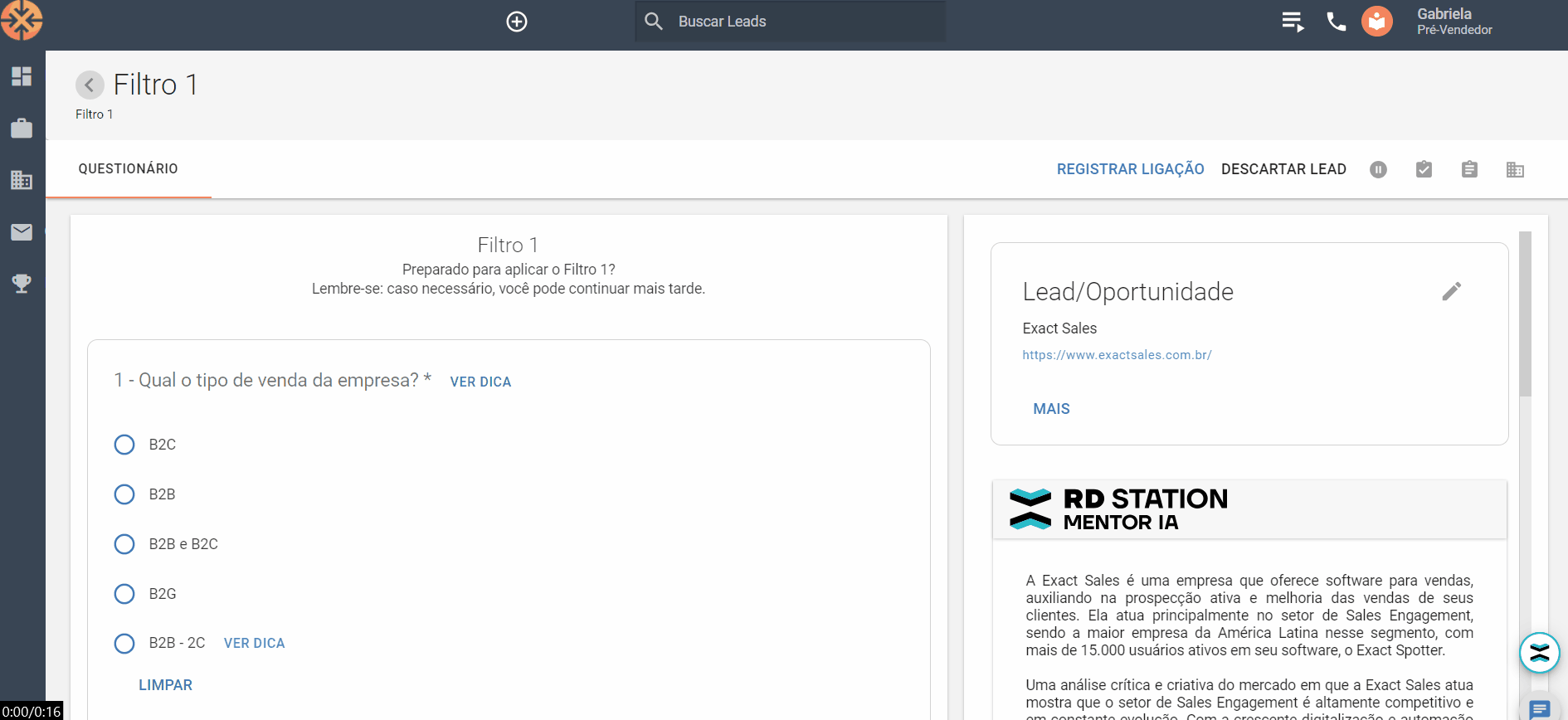
Task: Open the RD Station floating assistant icon
Action: [1539, 652]
